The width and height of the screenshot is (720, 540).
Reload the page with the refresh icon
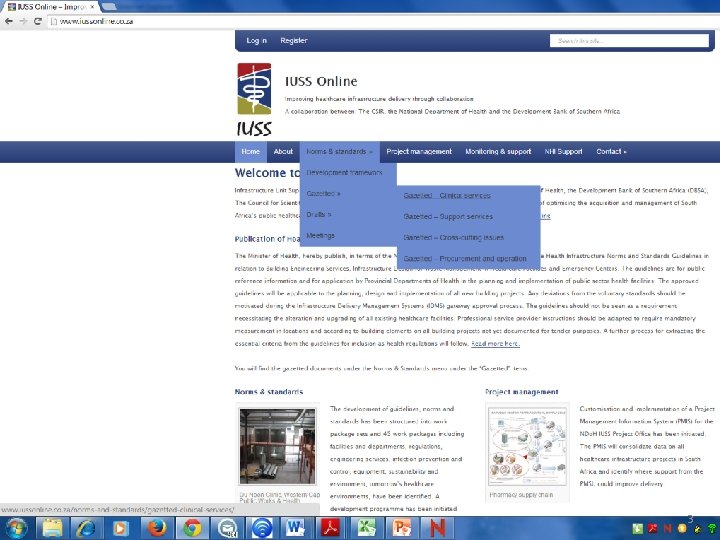click(x=38, y=21)
